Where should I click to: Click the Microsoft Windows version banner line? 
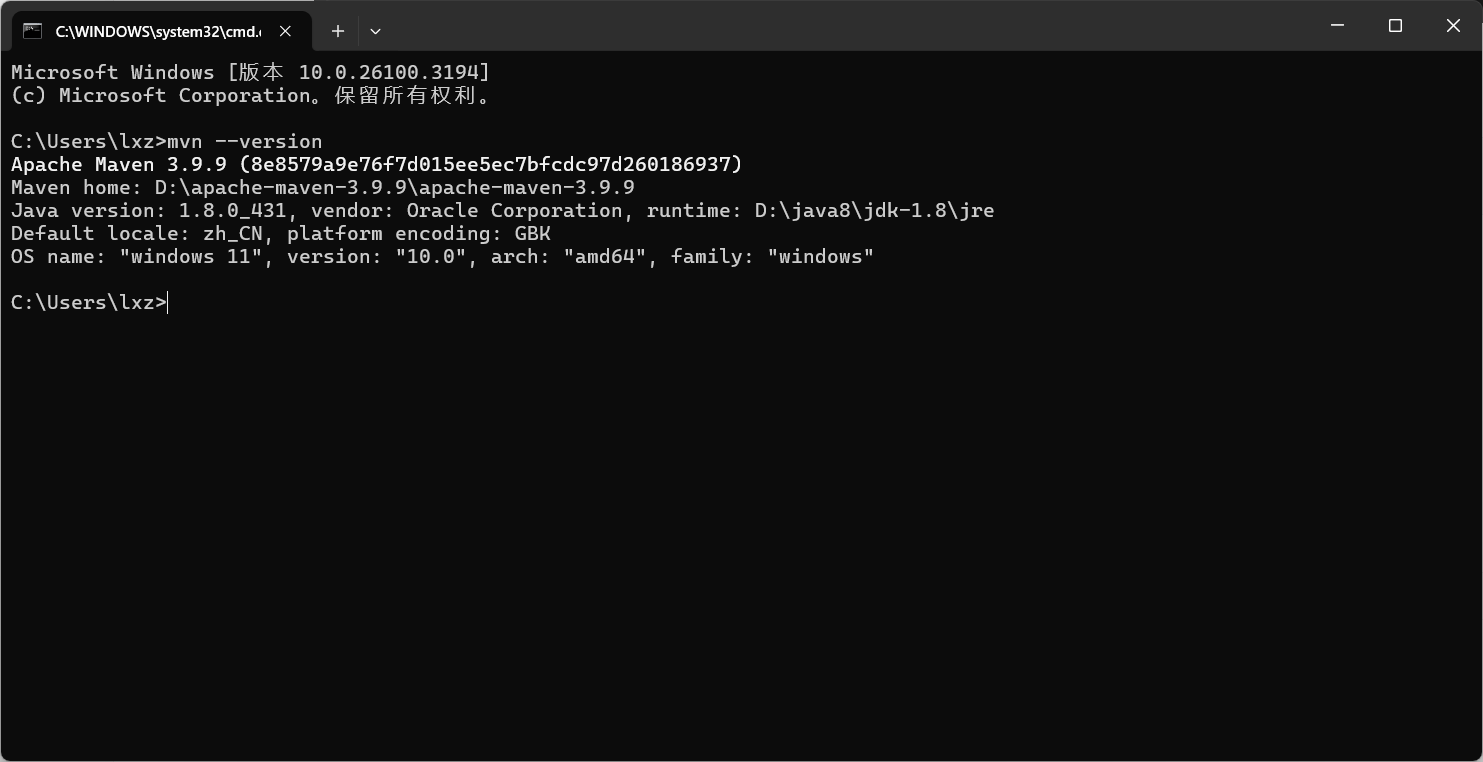click(x=250, y=72)
